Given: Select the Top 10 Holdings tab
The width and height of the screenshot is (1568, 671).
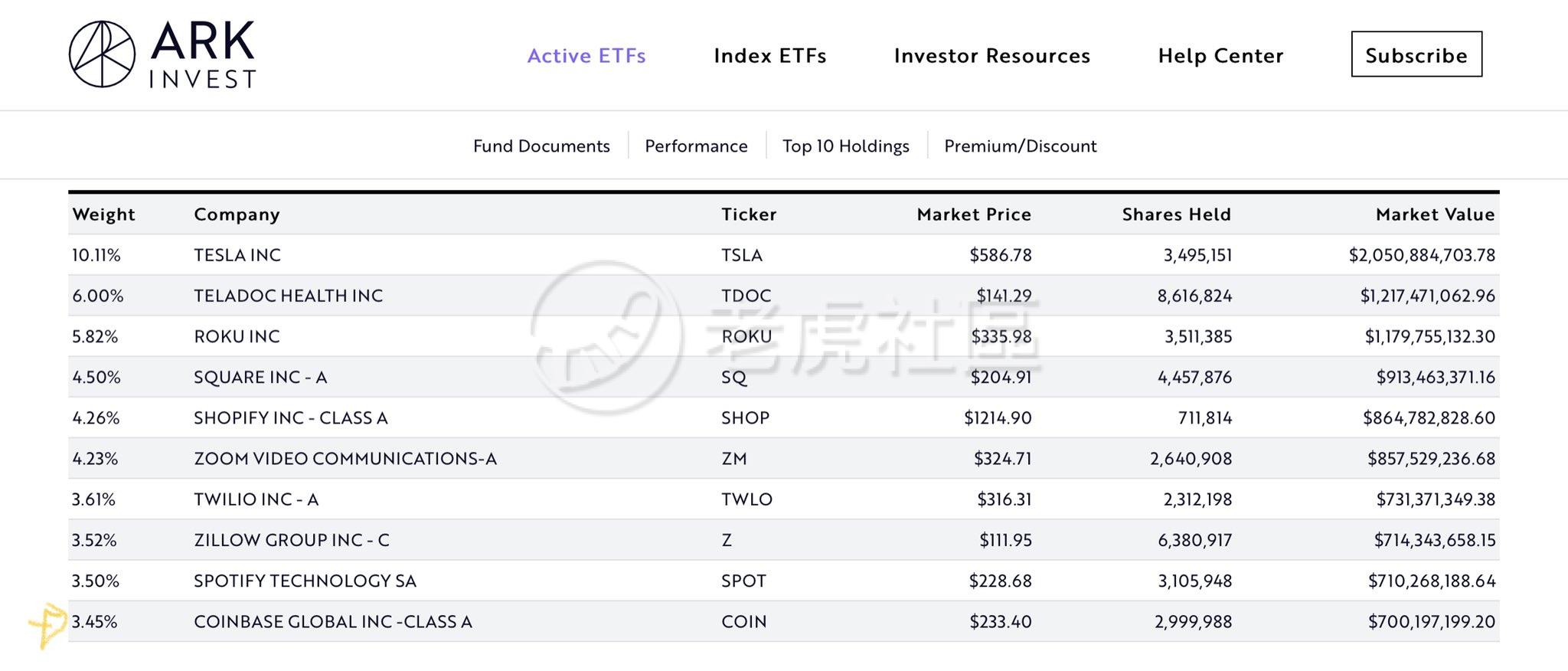Looking at the screenshot, I should 845,146.
